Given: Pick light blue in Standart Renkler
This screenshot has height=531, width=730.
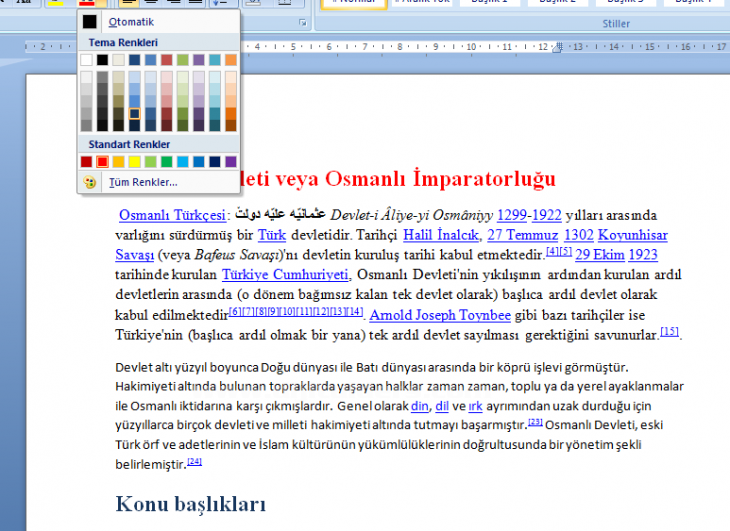Looking at the screenshot, I should (183, 161).
